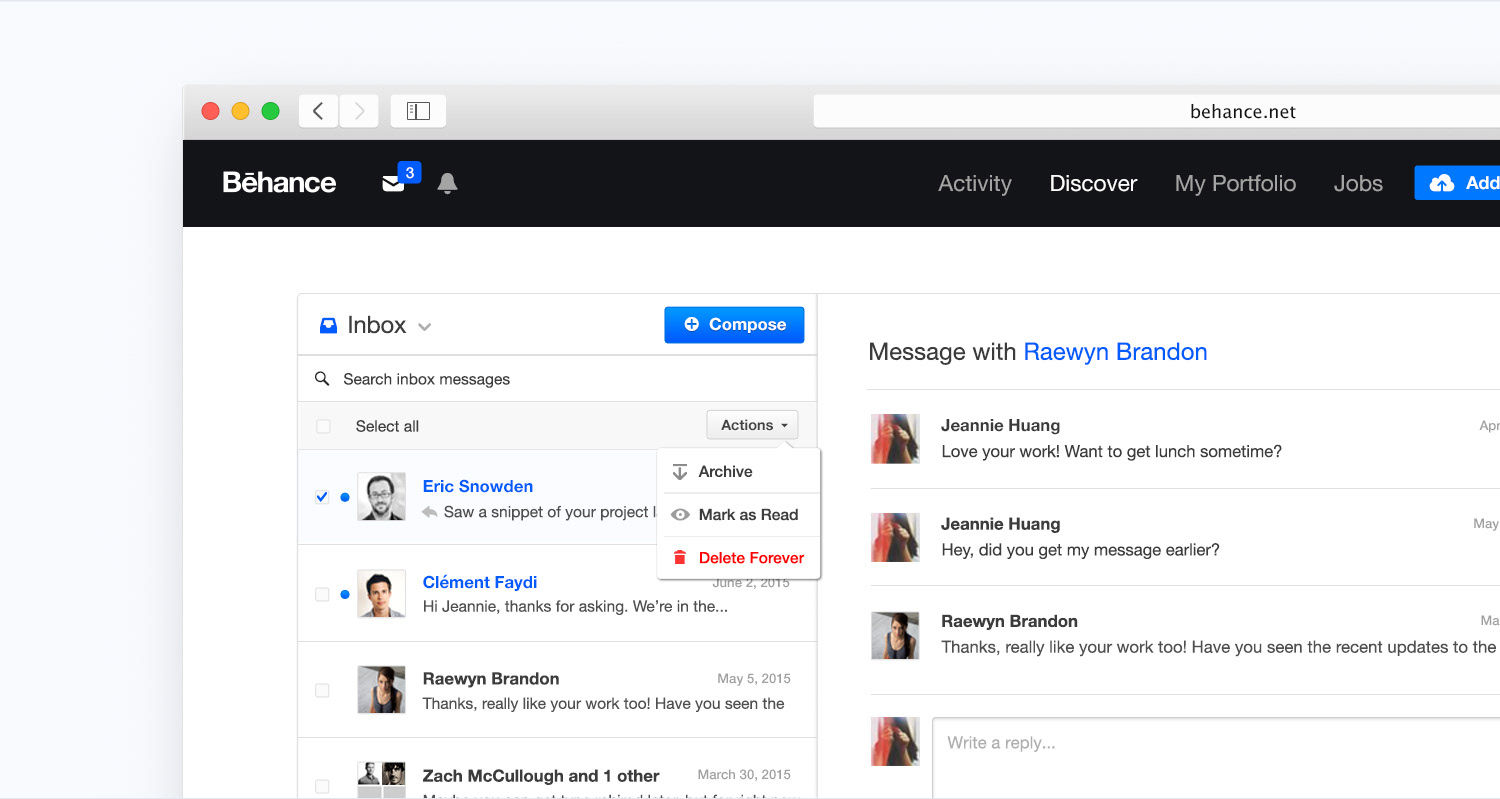
Task: Click the Raewyn Brandon name in the inbox list
Action: (x=491, y=678)
